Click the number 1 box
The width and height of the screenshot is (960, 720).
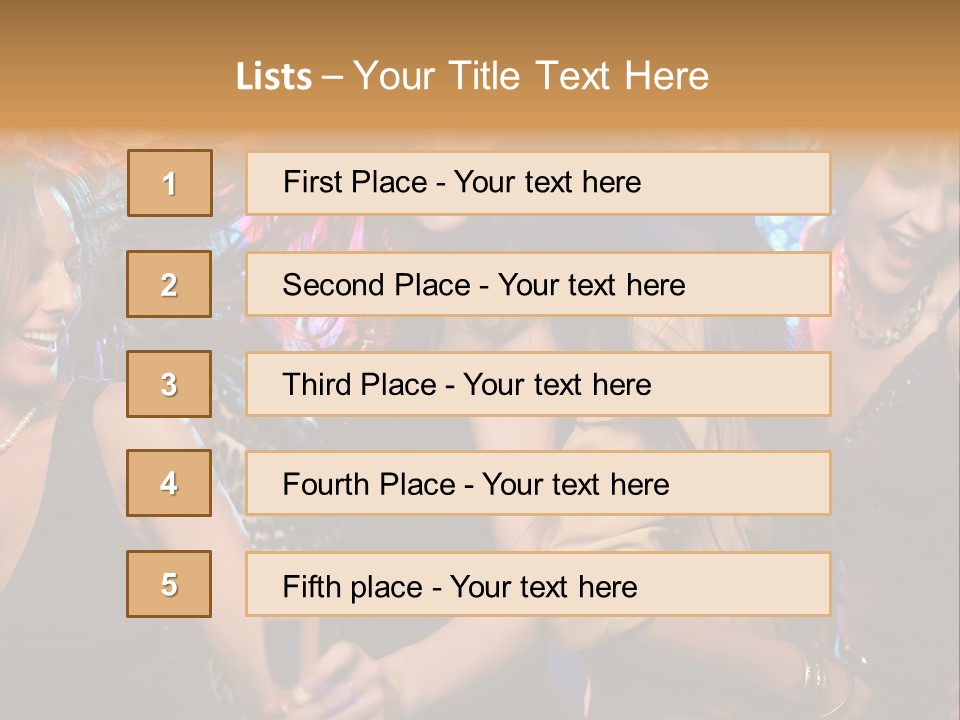click(x=170, y=183)
